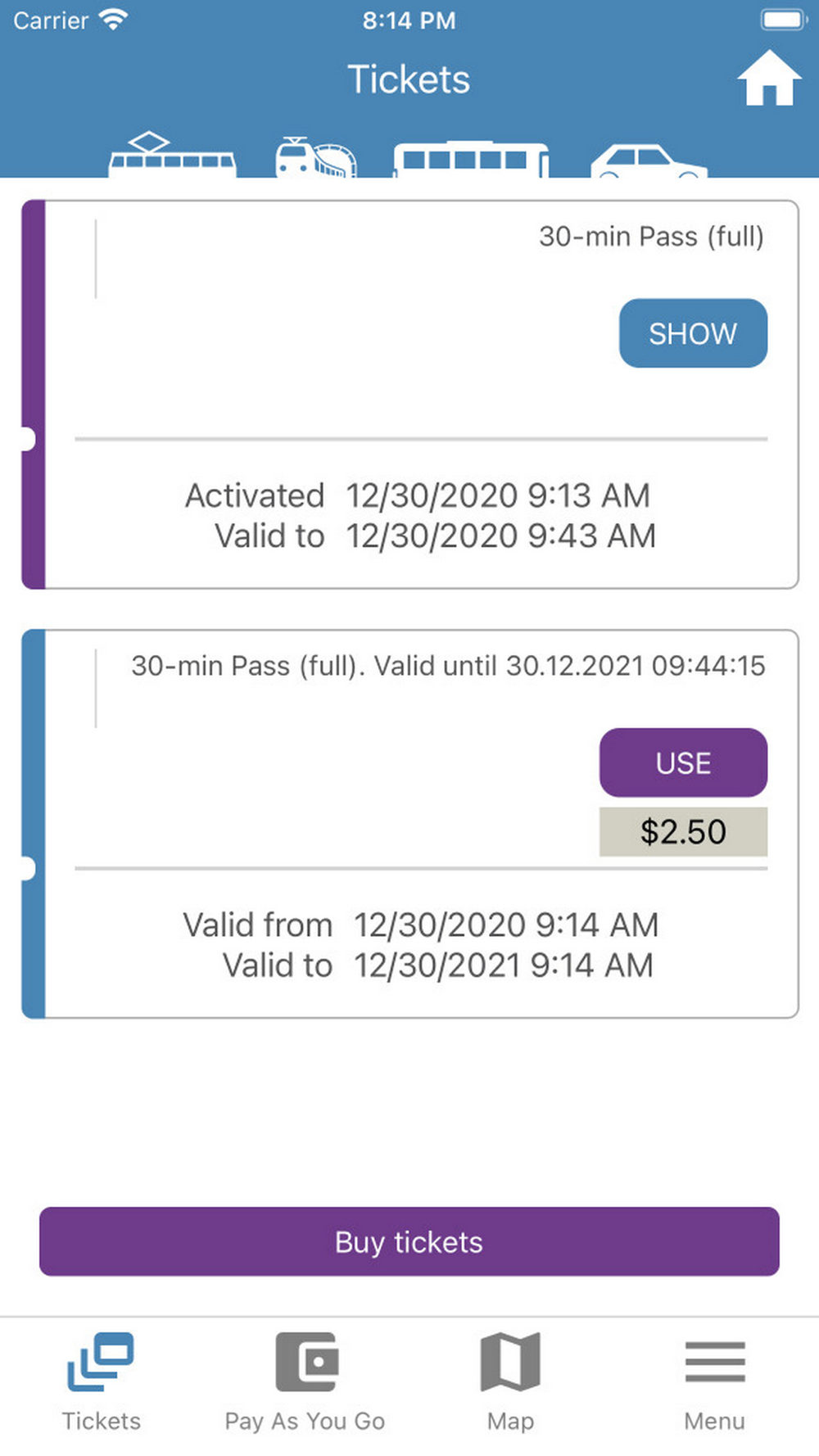Tap the home icon in header
This screenshot has height=1456, width=819.
coord(768,79)
